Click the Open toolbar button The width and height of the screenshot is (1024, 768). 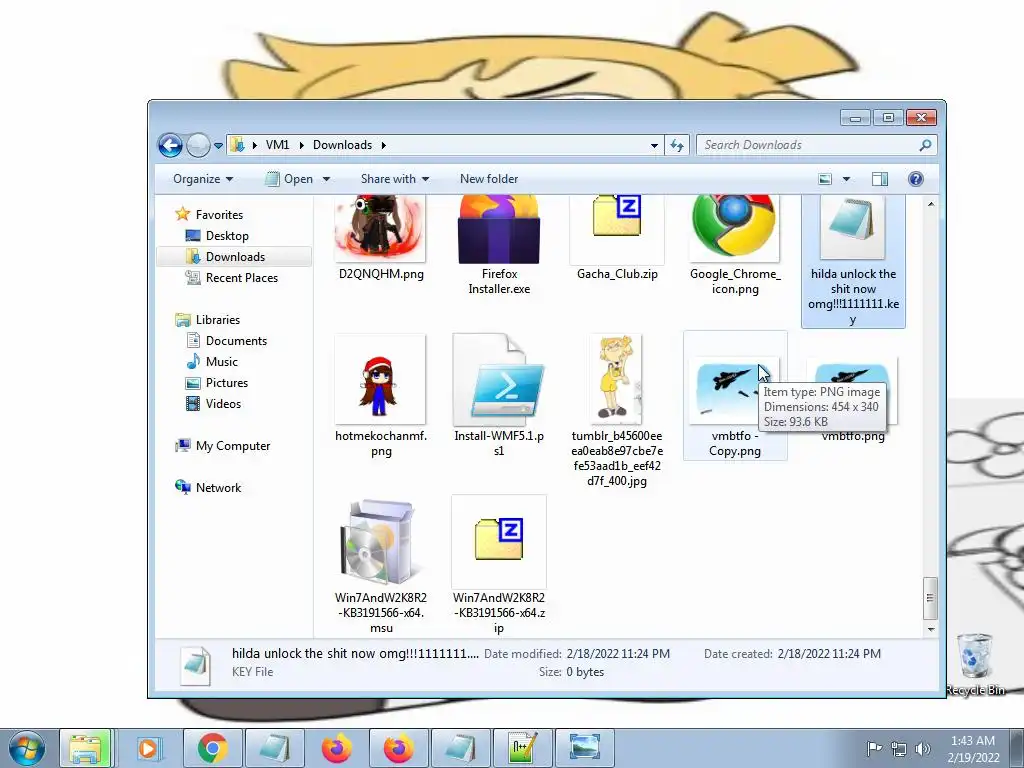click(x=289, y=179)
